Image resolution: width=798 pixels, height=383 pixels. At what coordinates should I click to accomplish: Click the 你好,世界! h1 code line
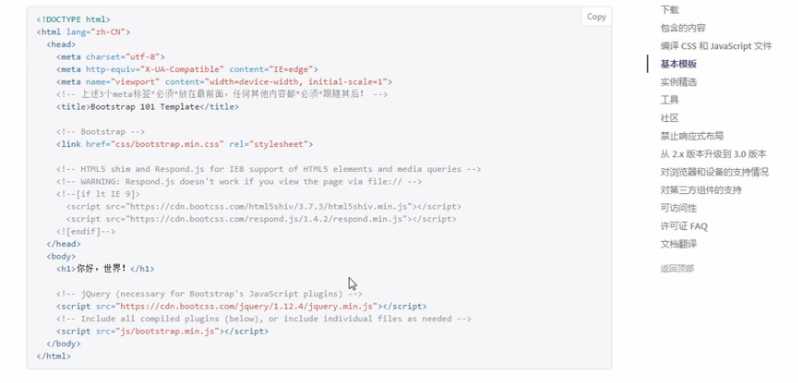pyautogui.click(x=105, y=269)
